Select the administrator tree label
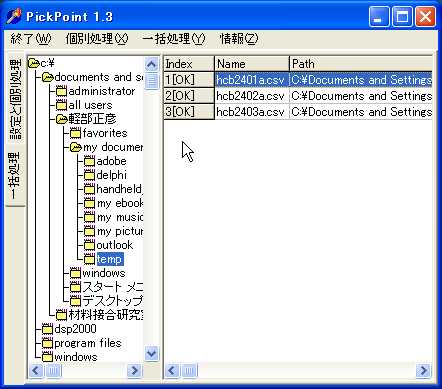Screen dimensions: 442x389 tap(102, 91)
